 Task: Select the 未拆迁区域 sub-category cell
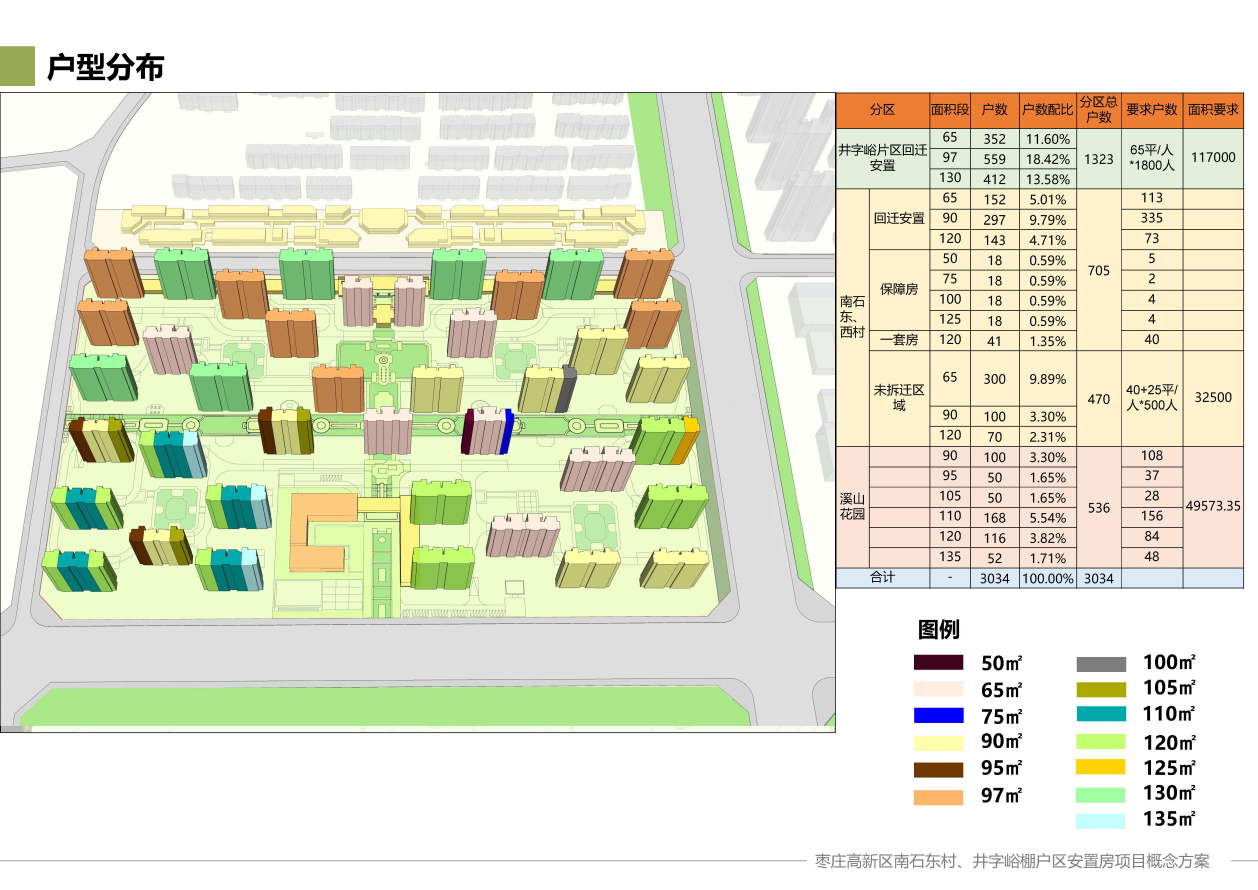tap(899, 398)
